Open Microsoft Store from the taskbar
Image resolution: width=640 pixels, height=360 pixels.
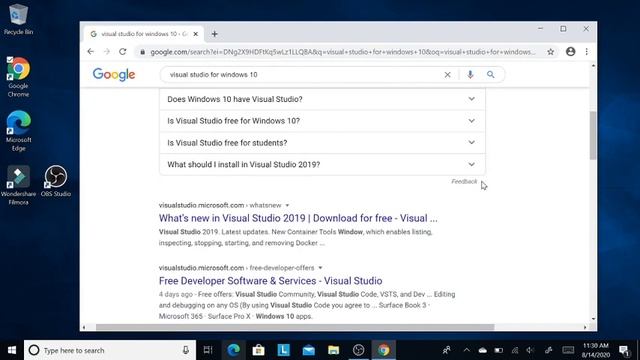pos(258,350)
